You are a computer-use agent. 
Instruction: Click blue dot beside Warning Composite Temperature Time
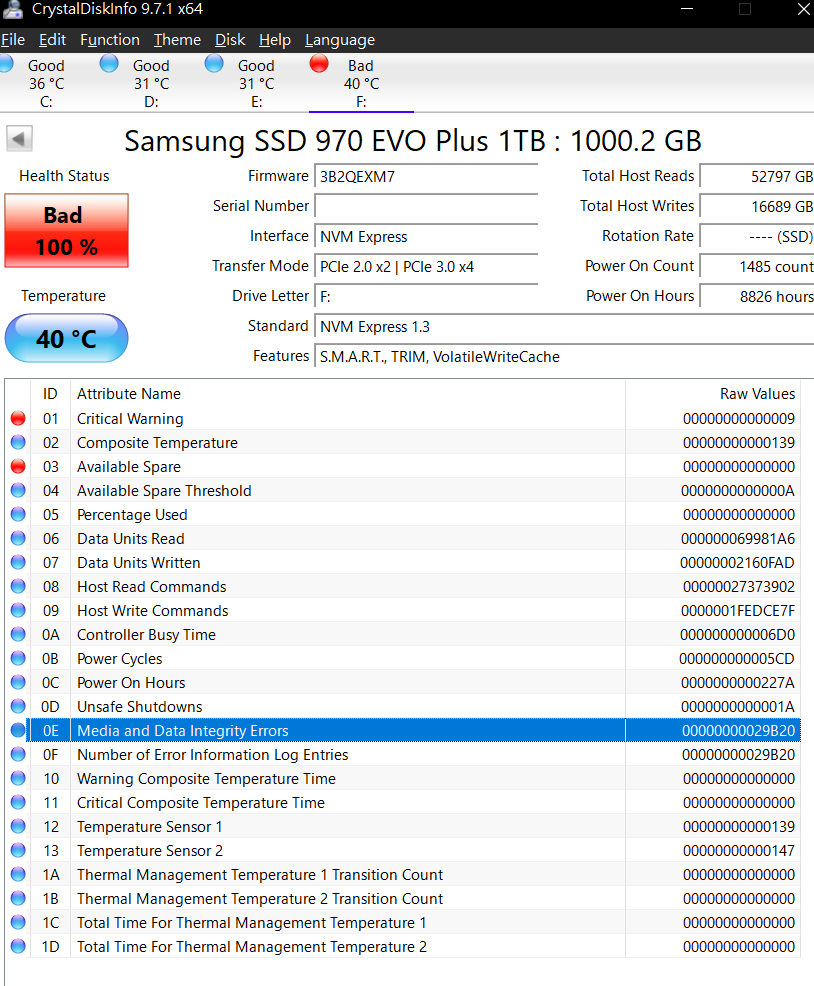pyautogui.click(x=18, y=778)
